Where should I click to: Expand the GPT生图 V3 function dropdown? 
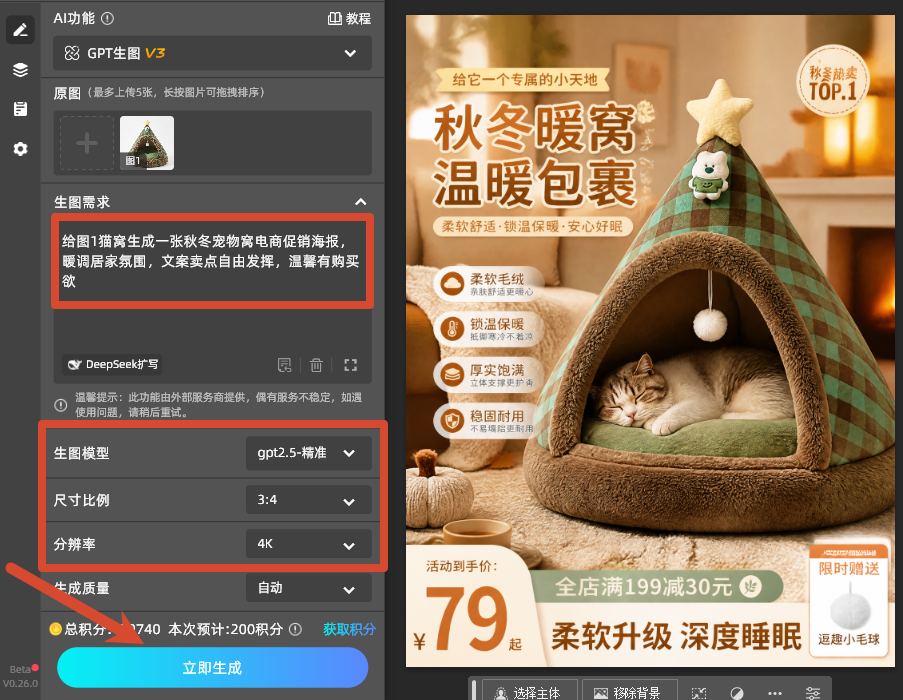(213, 53)
